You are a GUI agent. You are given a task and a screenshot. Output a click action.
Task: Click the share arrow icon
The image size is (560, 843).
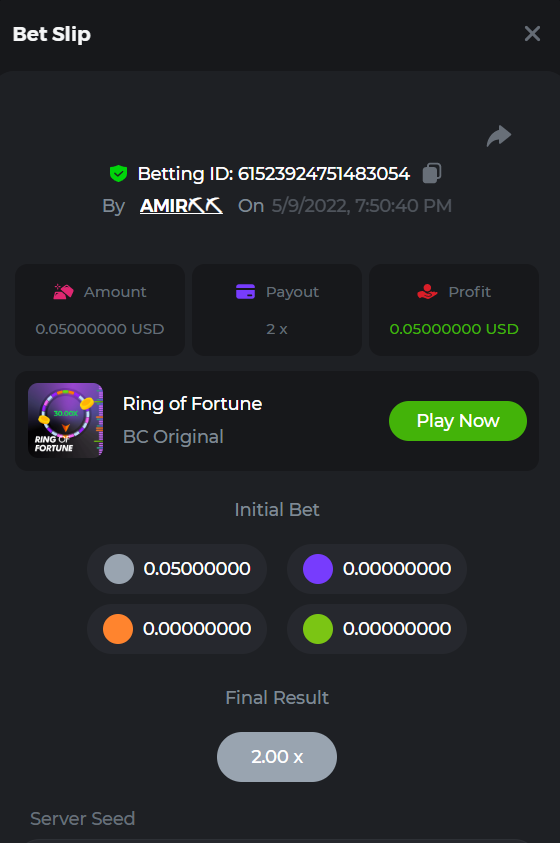[499, 136]
